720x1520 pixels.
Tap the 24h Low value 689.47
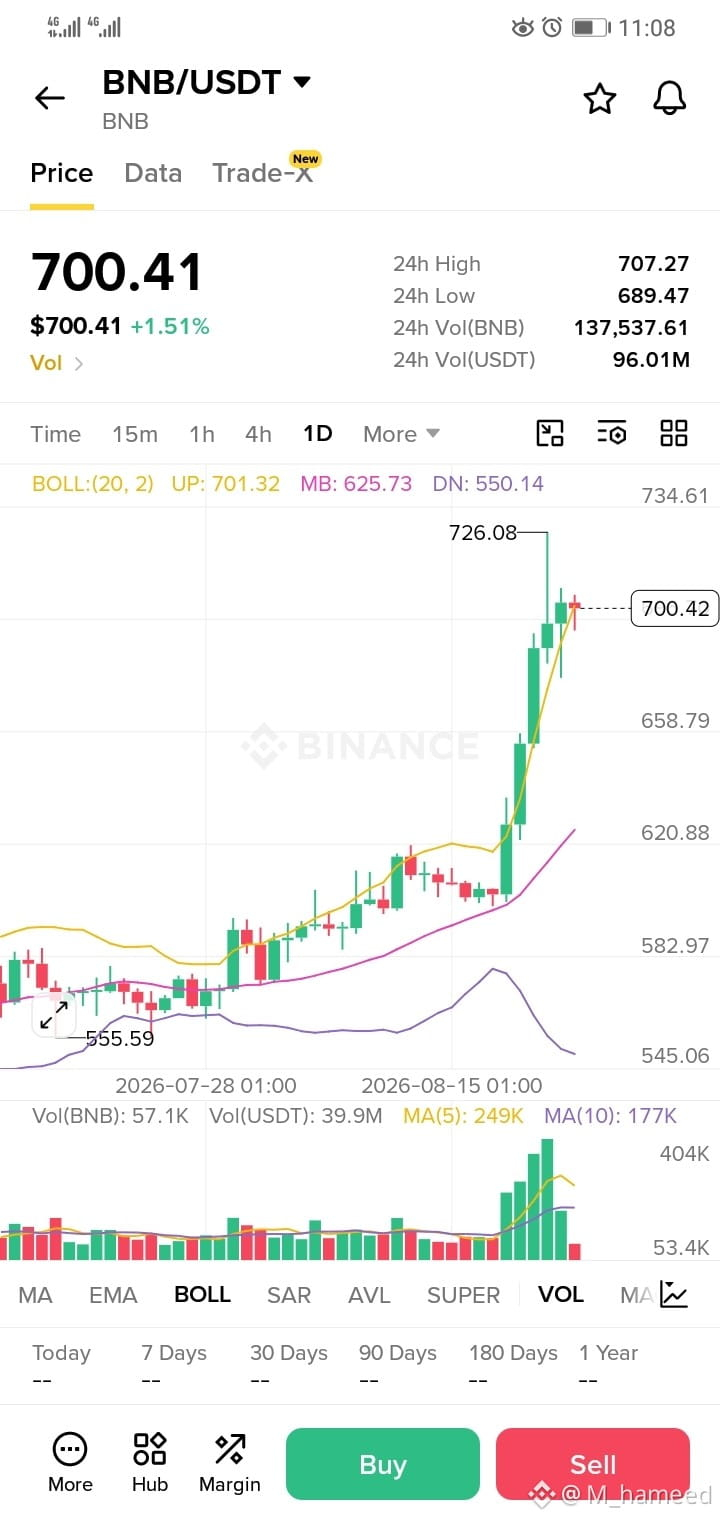654,296
